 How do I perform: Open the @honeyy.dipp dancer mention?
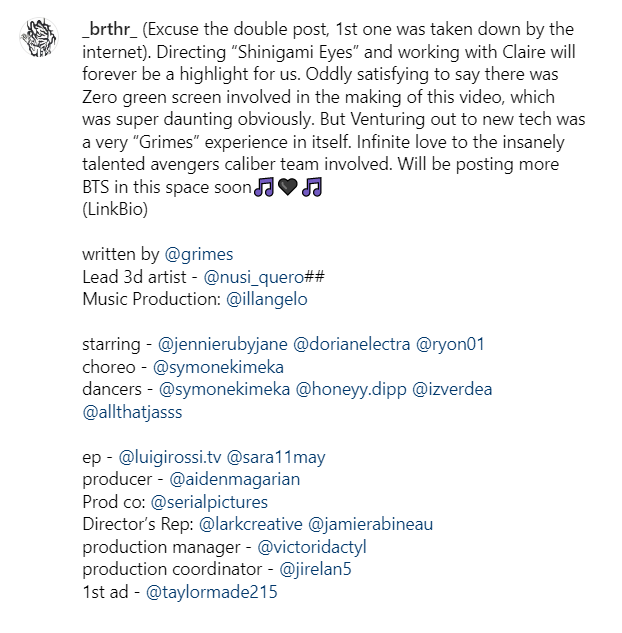[x=351, y=390]
